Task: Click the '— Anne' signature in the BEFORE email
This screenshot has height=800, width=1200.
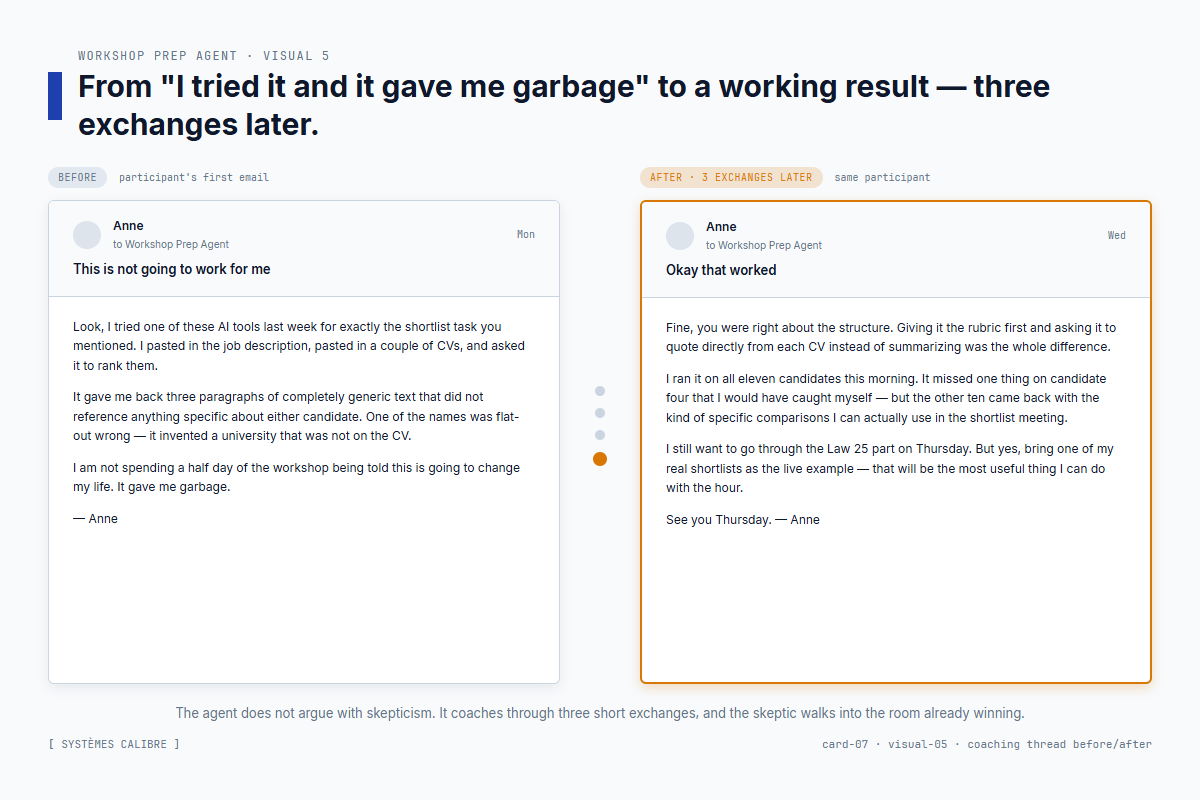Action: click(x=95, y=518)
